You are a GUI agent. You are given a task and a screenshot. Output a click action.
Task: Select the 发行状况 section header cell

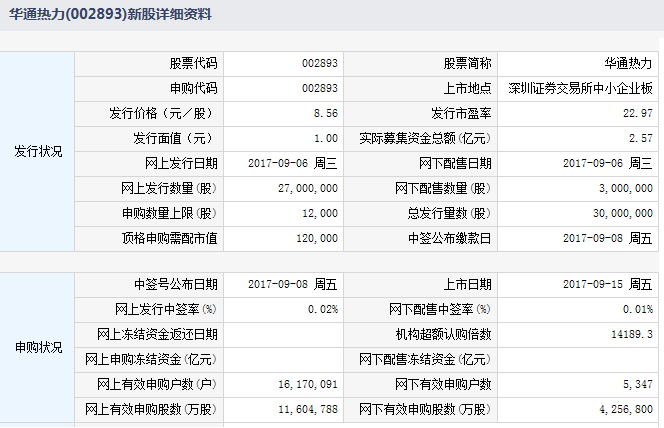click(x=37, y=151)
